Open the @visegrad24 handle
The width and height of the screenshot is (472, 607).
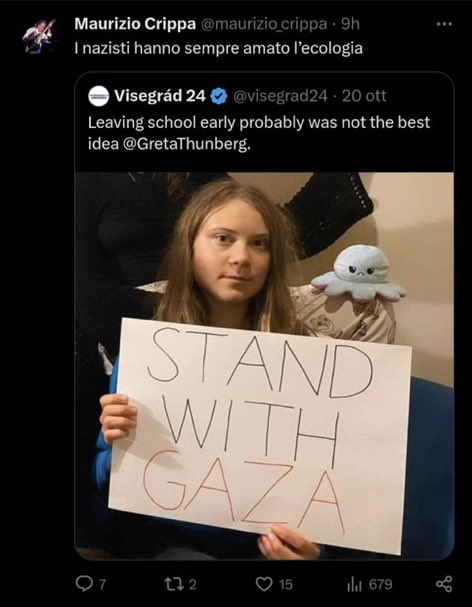click(x=280, y=96)
